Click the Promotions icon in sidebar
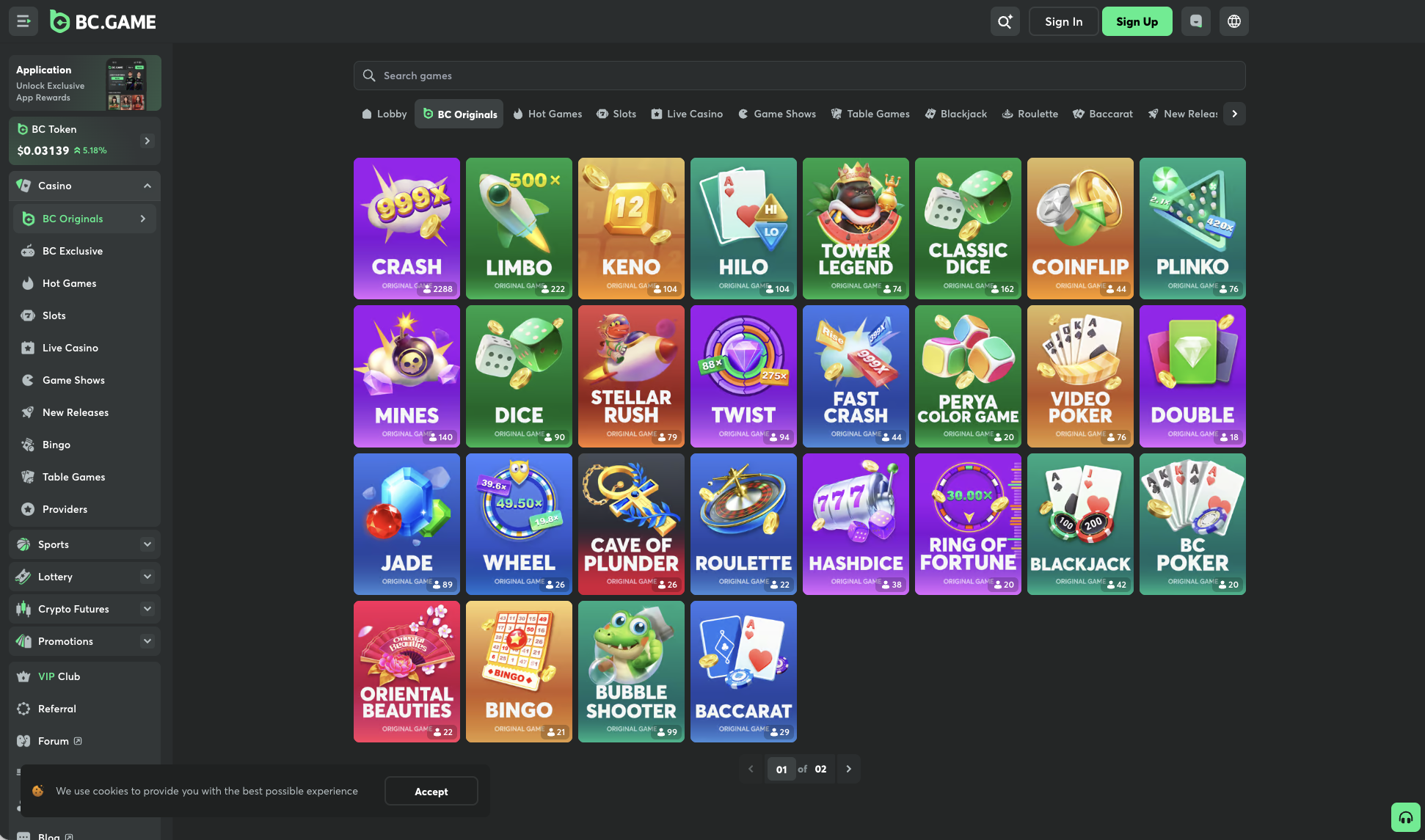Viewport: 1425px width, 840px height. (23, 641)
